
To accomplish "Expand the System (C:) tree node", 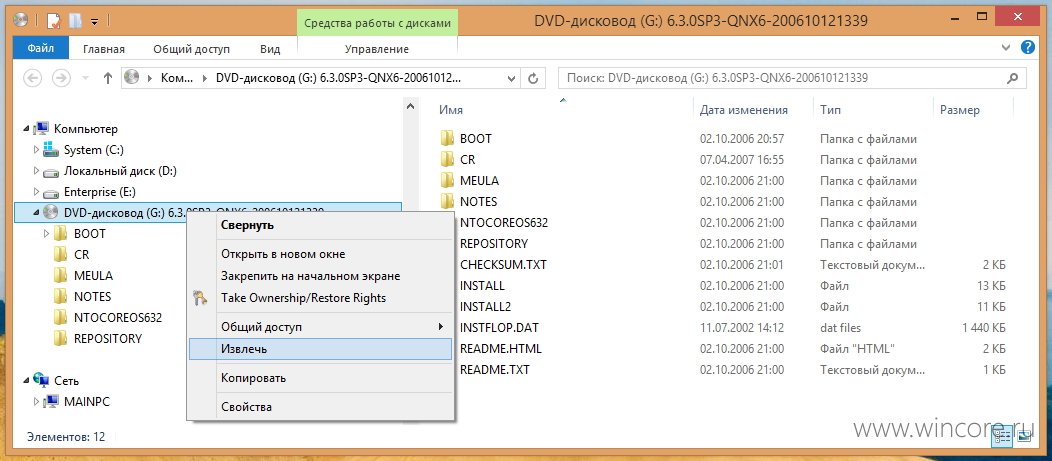I will (x=36, y=150).
